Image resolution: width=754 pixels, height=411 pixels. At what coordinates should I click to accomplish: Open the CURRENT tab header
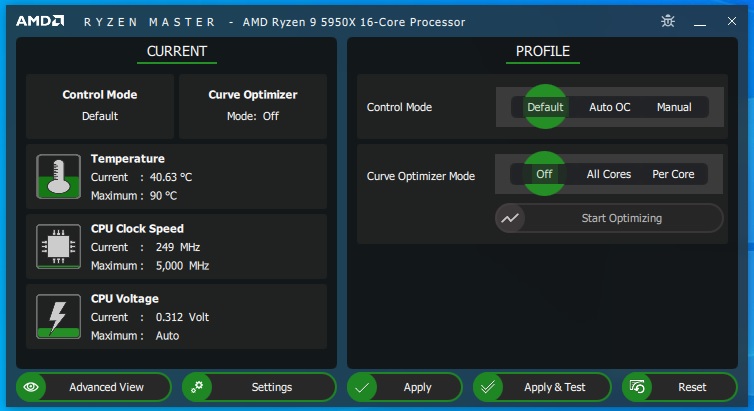(x=176, y=51)
